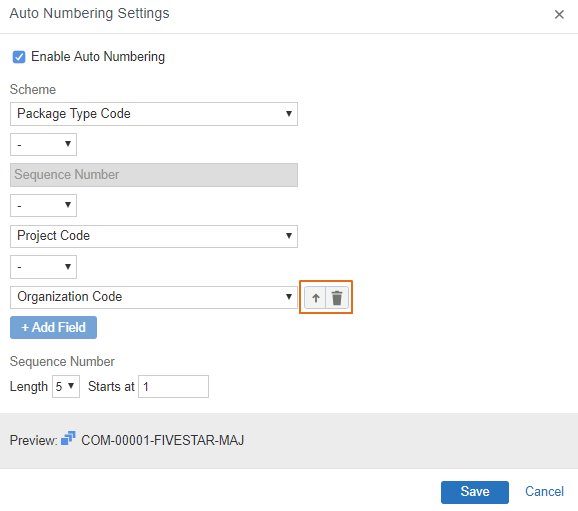Move Organization Code field up with arrow icon

[316, 298]
